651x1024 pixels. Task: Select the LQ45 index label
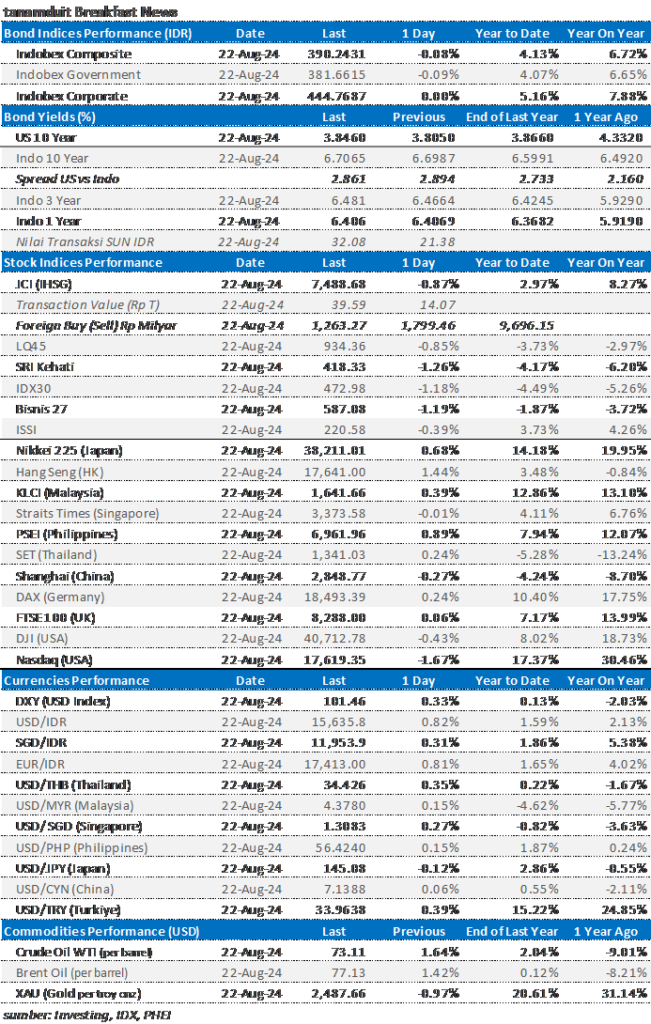pos(34,347)
